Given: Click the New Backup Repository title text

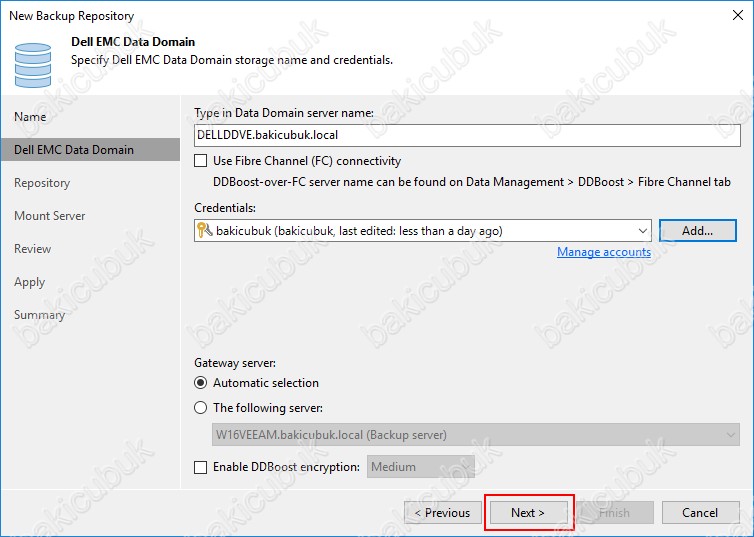Looking at the screenshot, I should 72,16.
